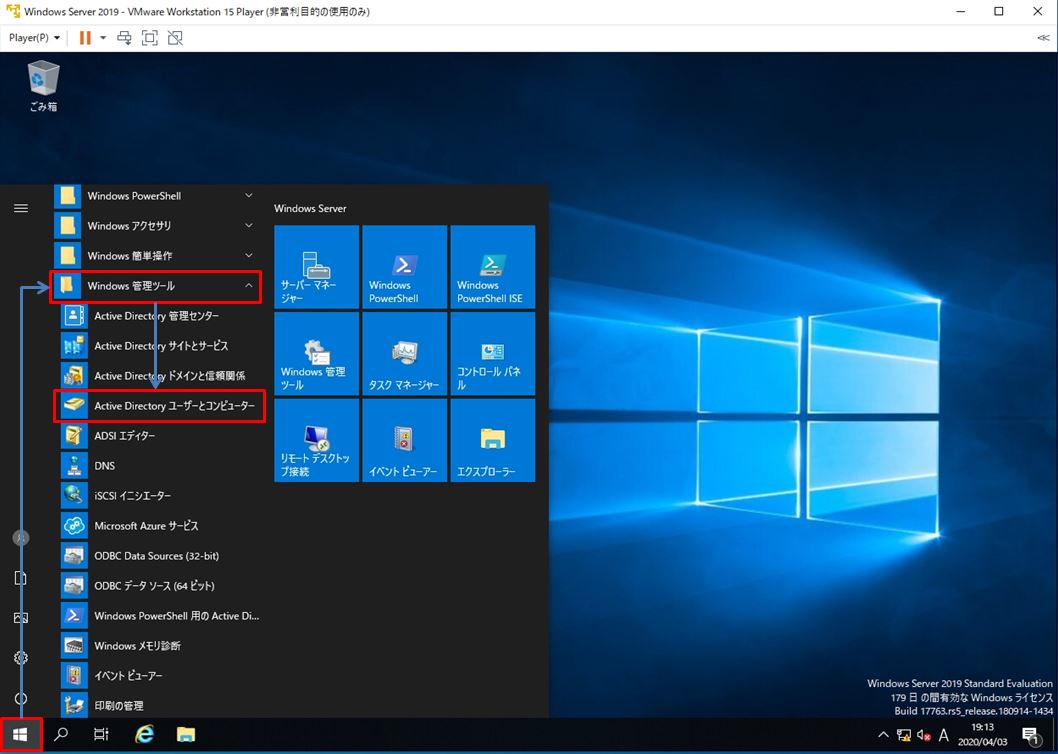This screenshot has width=1058, height=754.
Task: Open taskbar search magnifier
Action: [61, 734]
